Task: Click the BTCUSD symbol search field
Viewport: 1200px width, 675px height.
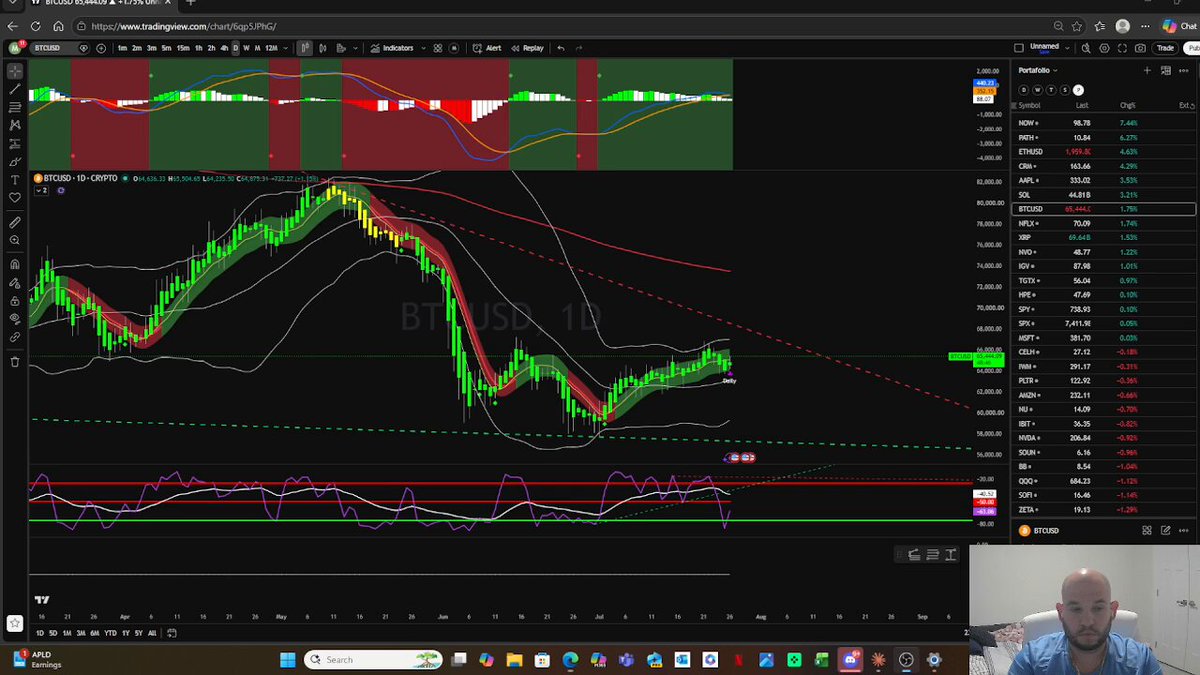Action: coord(58,48)
